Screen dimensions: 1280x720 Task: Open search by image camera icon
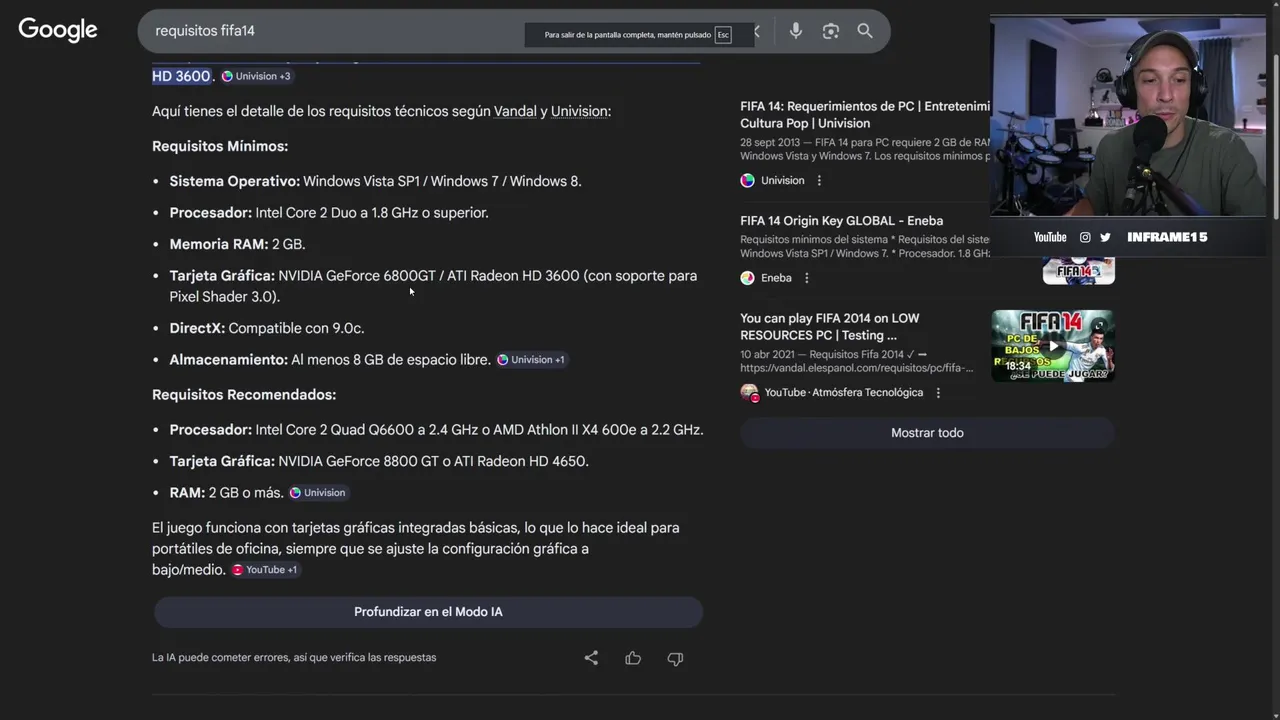pyautogui.click(x=830, y=31)
